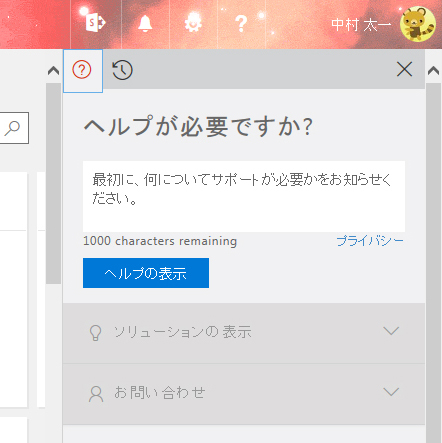This screenshot has width=442, height=443.
Task: Close the help panel with X
Action: pos(404,69)
